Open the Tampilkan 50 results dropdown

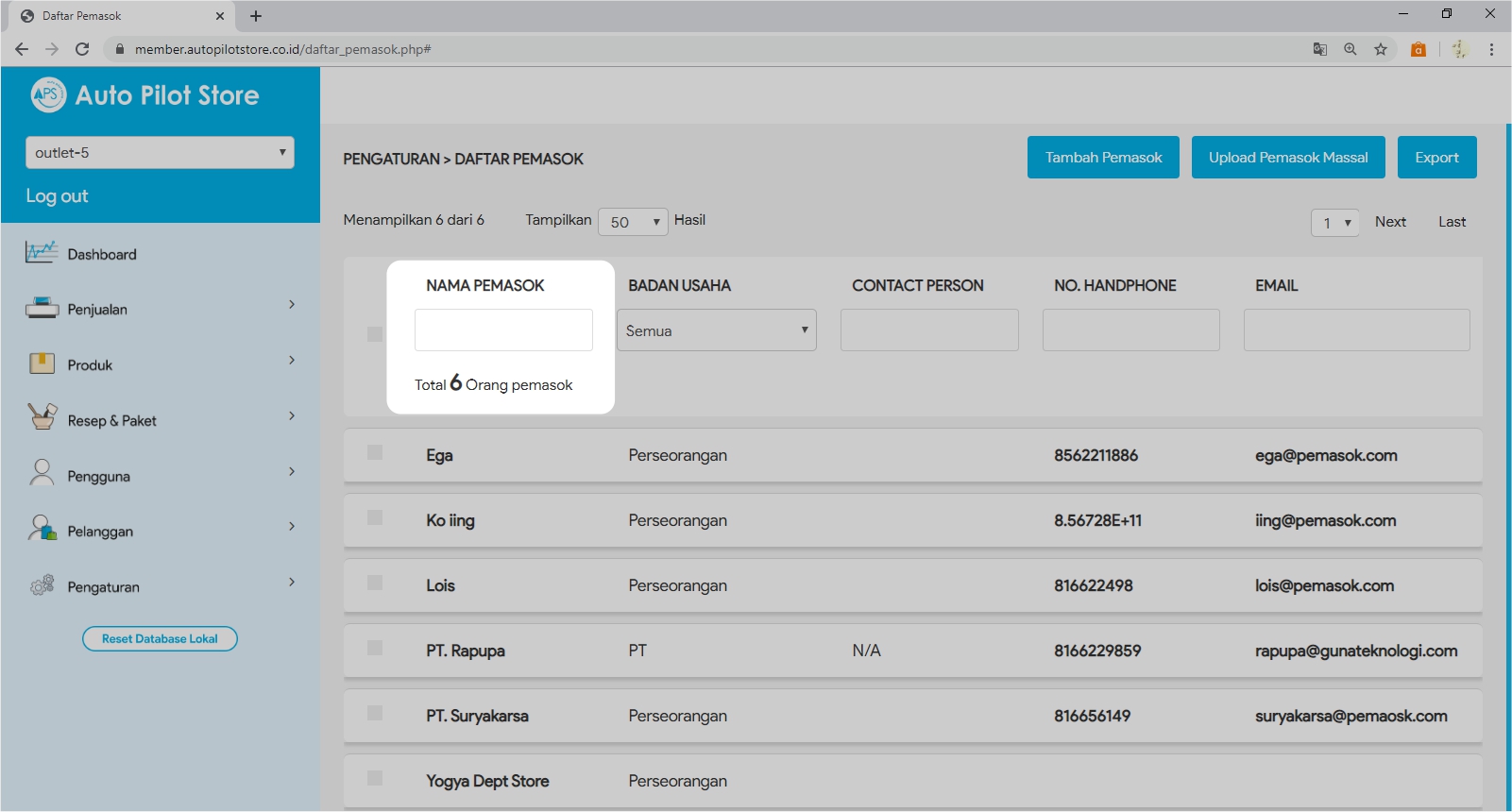[633, 222]
